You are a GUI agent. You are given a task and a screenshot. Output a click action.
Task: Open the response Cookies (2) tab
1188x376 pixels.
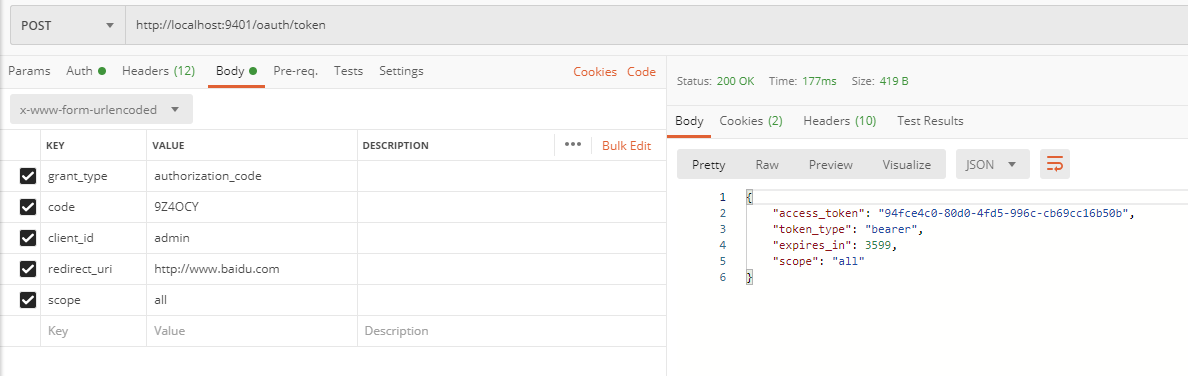[751, 121]
